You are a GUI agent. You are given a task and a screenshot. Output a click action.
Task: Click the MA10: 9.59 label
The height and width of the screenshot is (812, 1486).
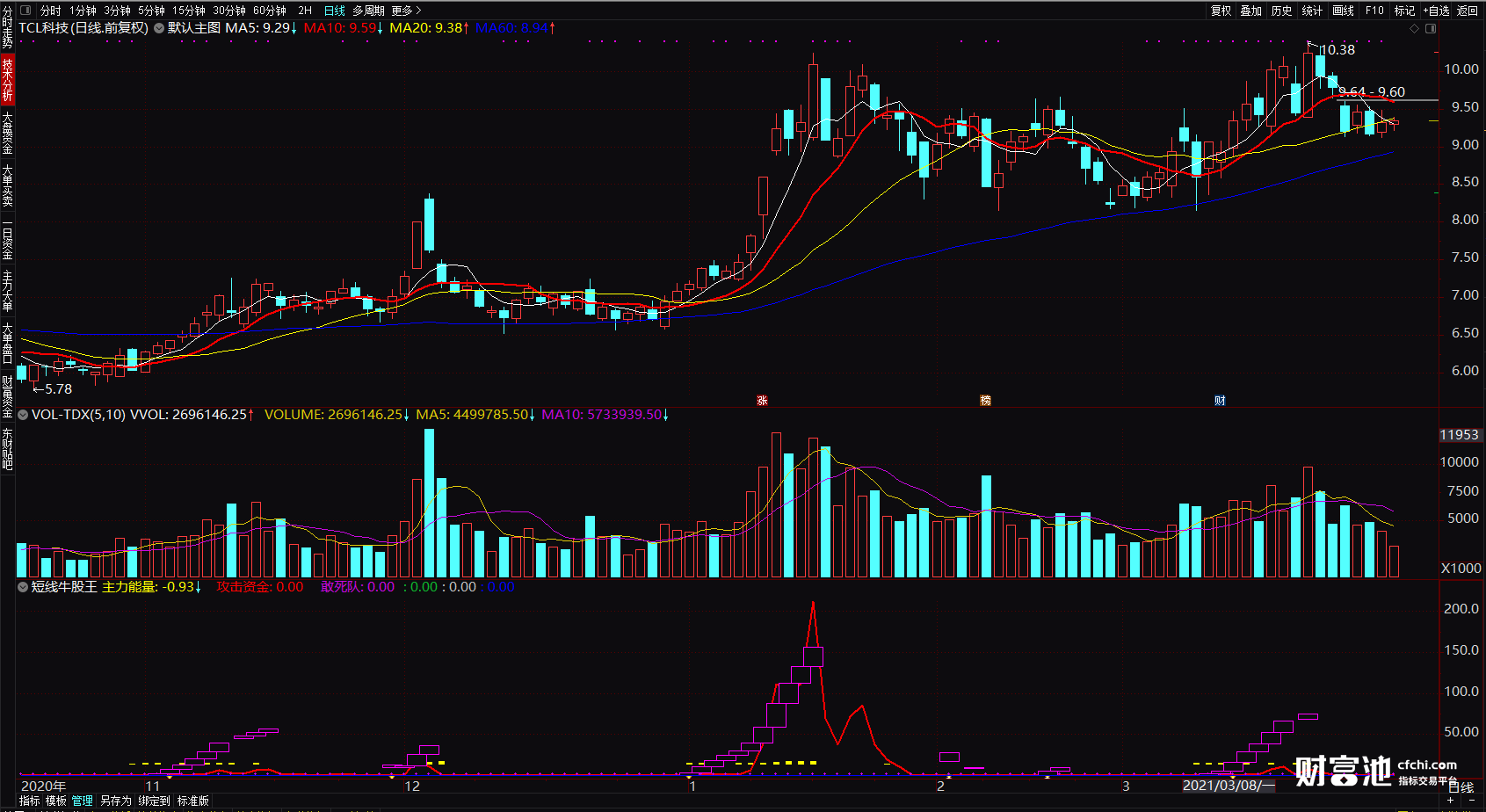point(344,28)
